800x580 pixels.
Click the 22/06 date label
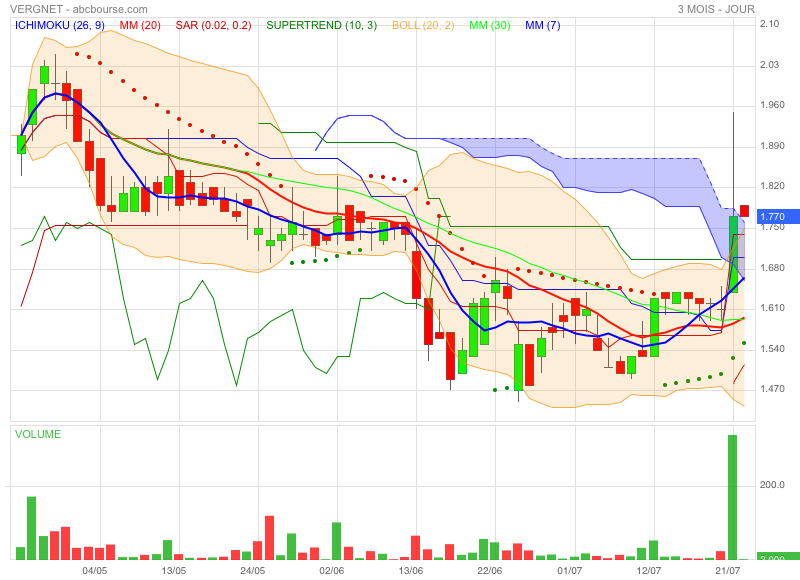[x=490, y=570]
